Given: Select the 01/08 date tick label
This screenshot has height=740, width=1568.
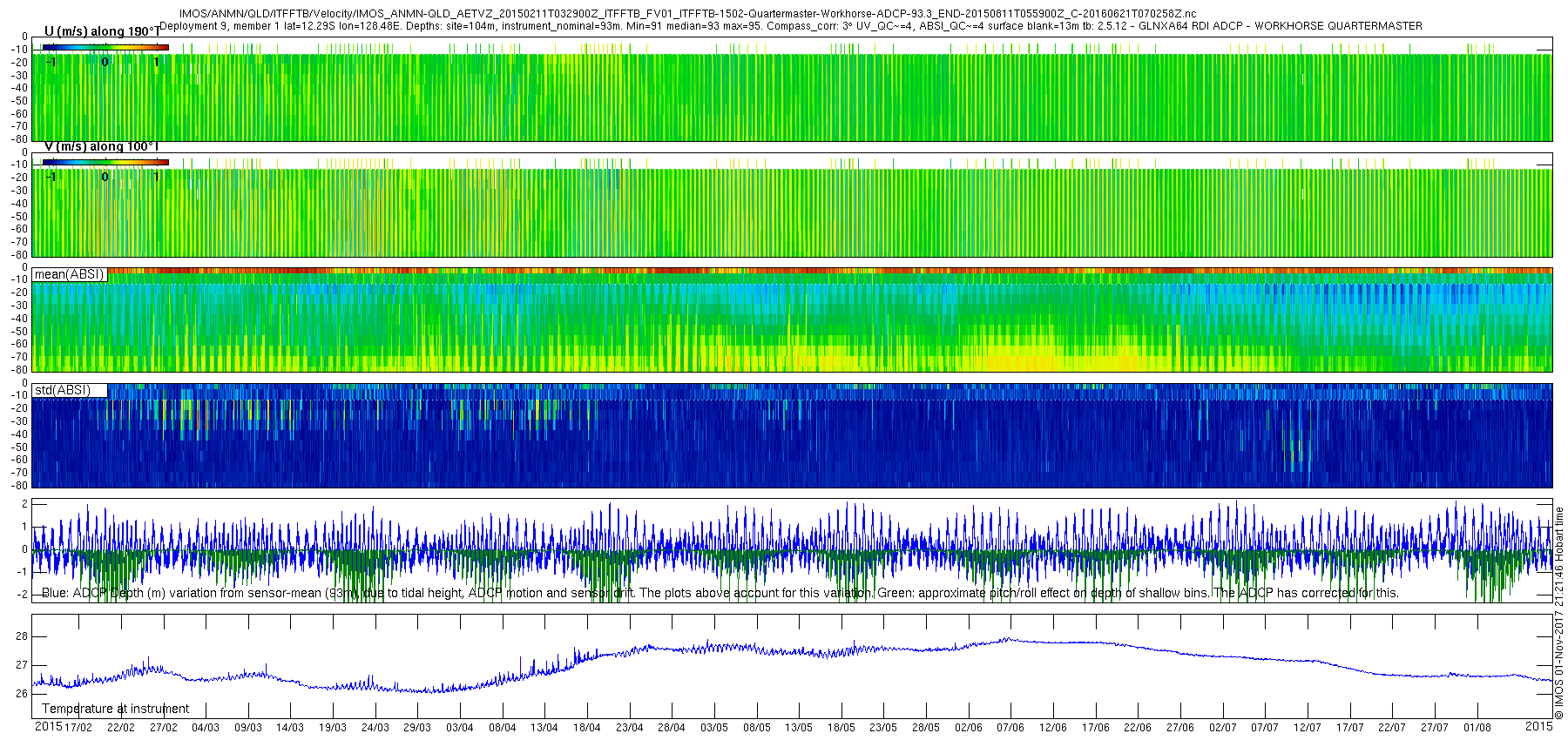Looking at the screenshot, I should (1477, 728).
